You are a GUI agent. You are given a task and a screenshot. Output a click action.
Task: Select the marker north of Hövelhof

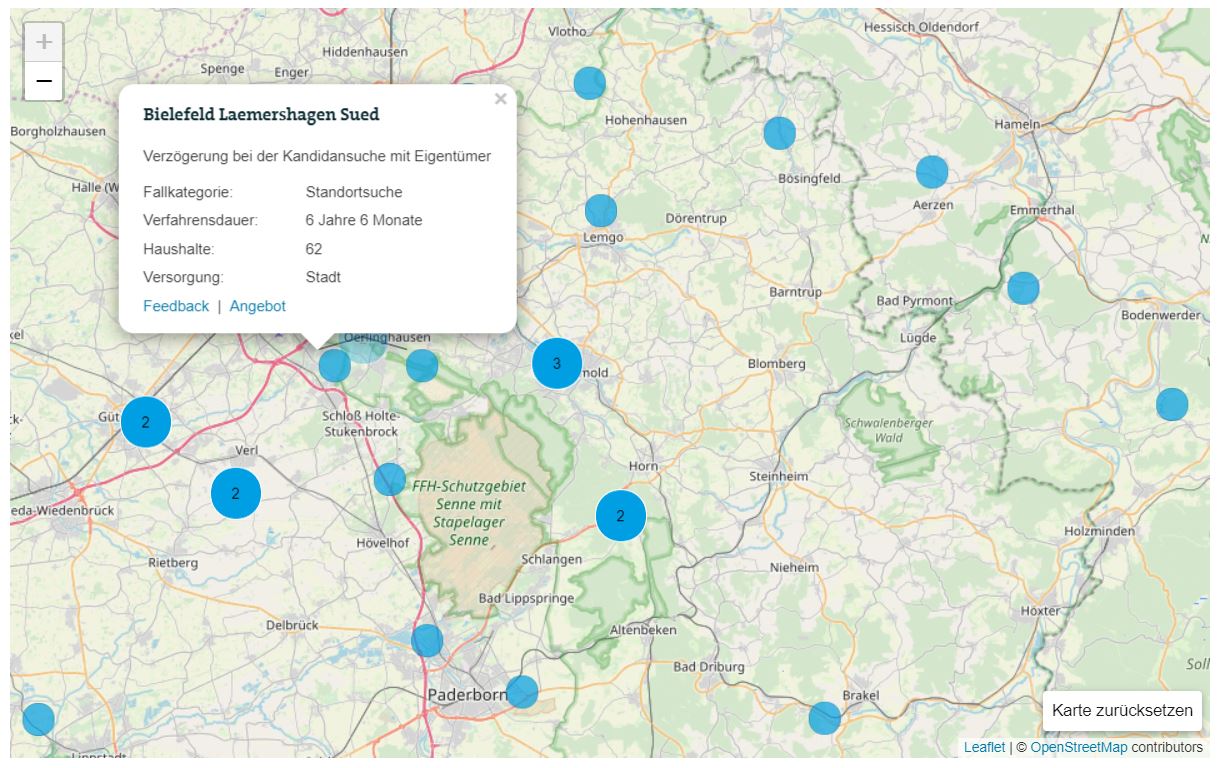pos(390,480)
